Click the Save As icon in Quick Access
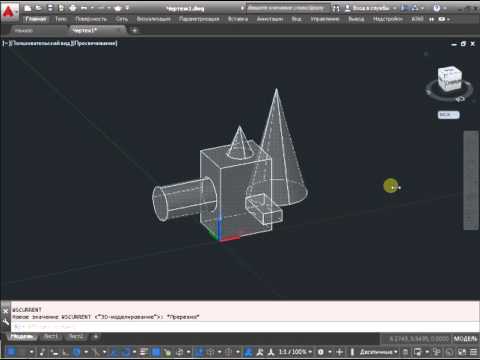The image size is (480, 360). 61,8
